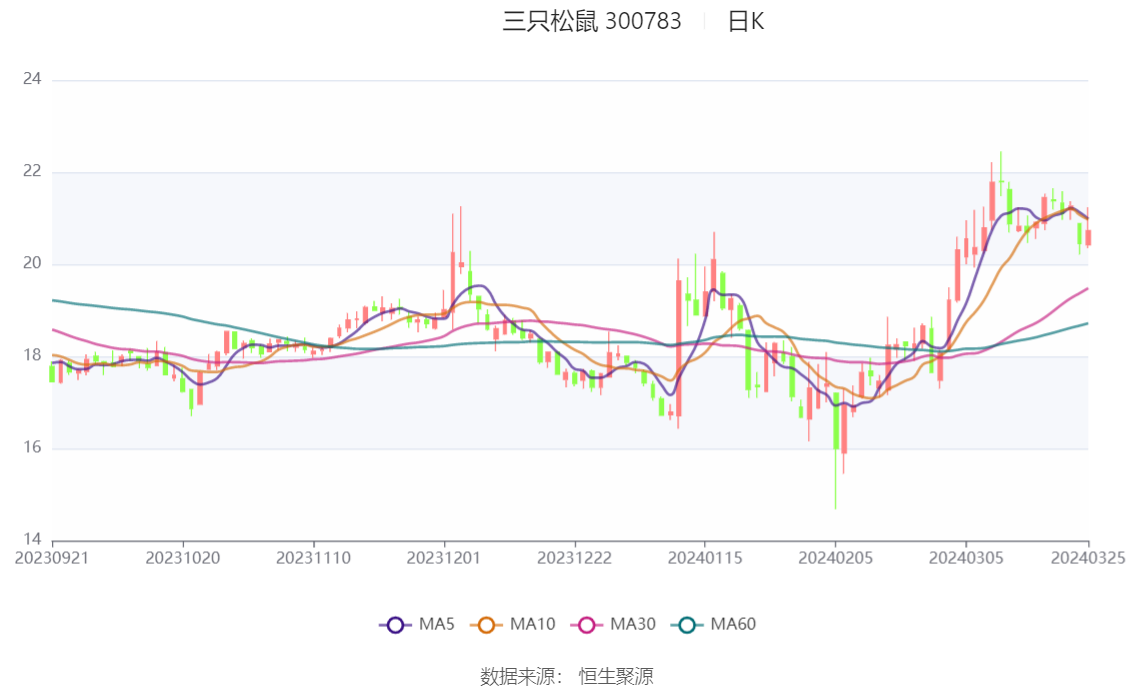Click the 20240305 date axis marker
Screen dimensions: 1134x689
click(x=966, y=558)
